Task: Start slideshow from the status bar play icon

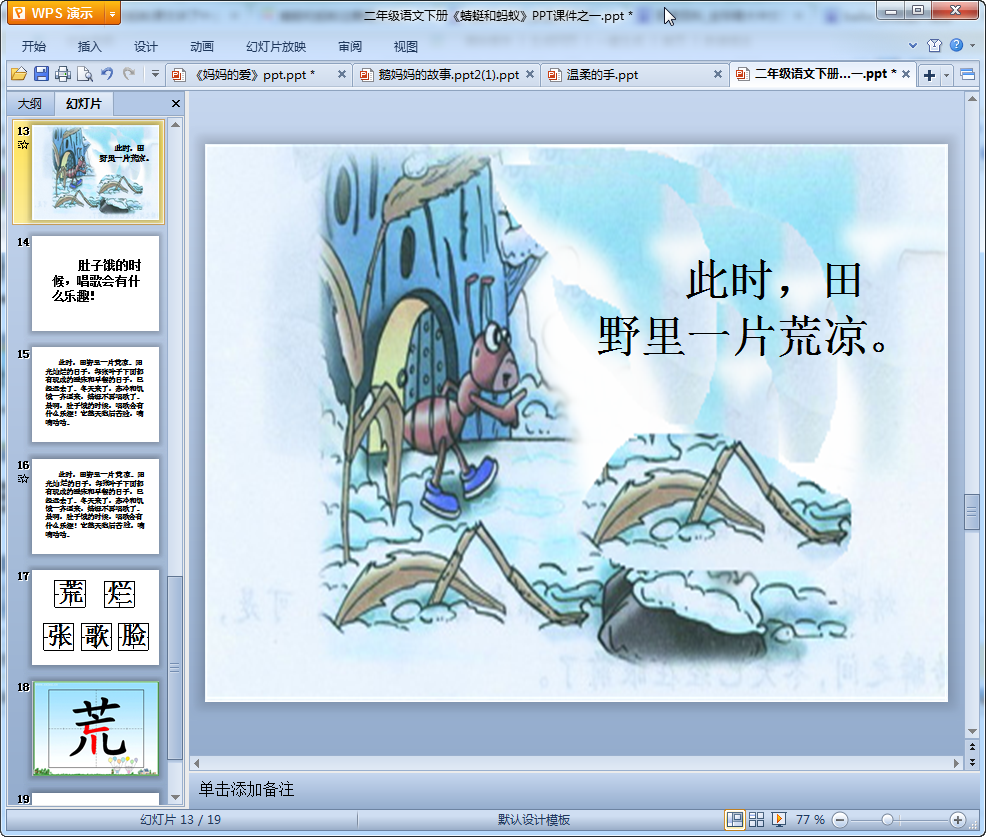Action: 779,819
